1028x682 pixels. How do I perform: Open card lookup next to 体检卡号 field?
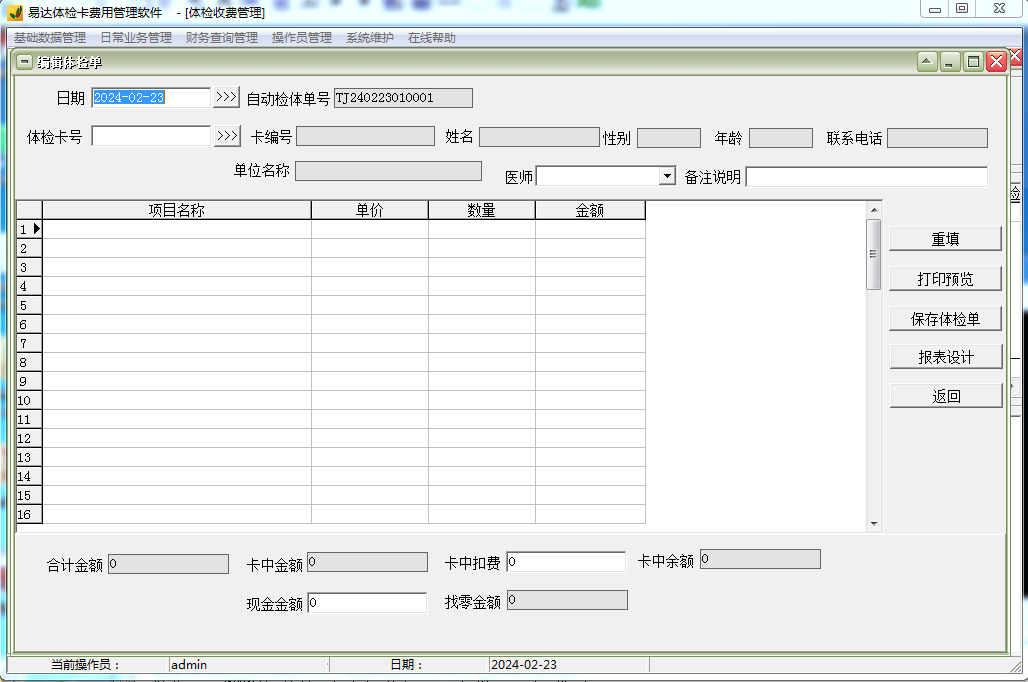pyautogui.click(x=227, y=136)
